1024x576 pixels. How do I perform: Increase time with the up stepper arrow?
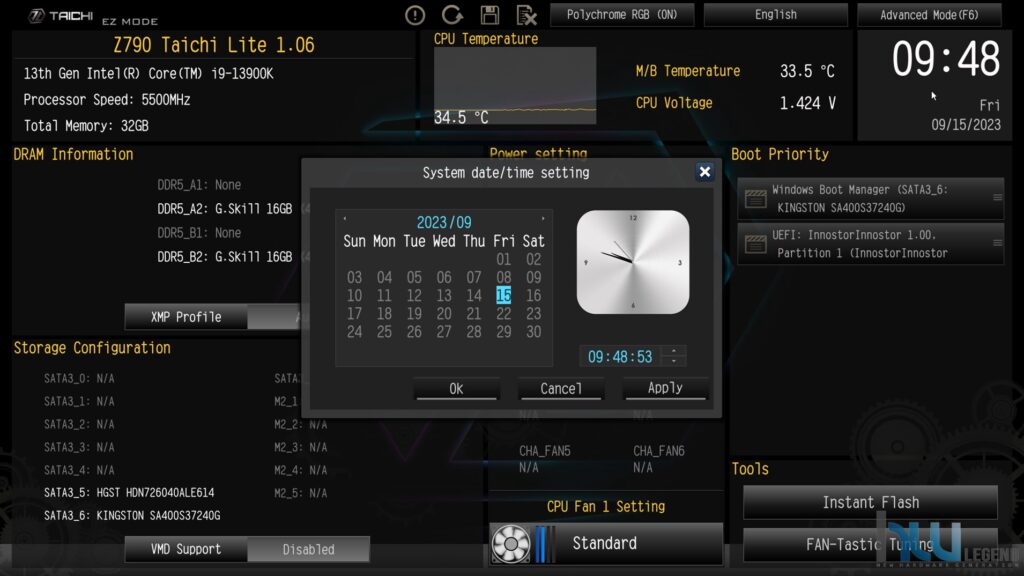click(674, 351)
